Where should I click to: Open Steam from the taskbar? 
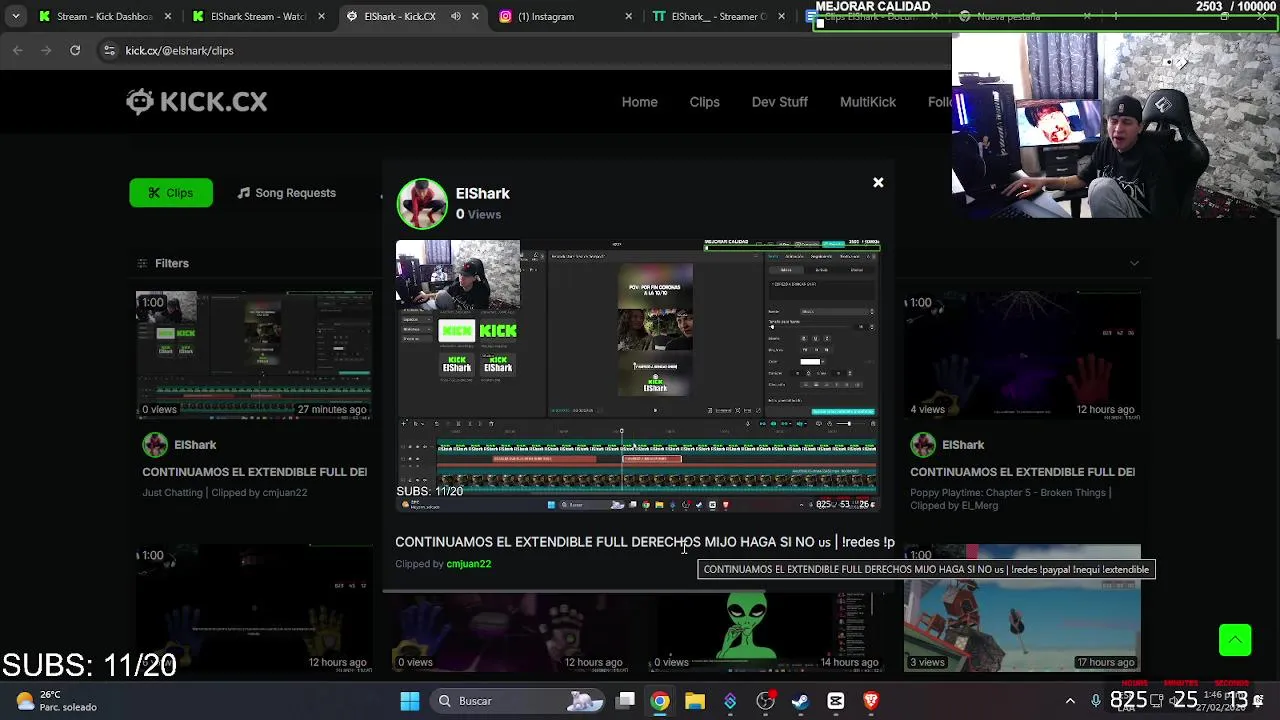coord(800,701)
